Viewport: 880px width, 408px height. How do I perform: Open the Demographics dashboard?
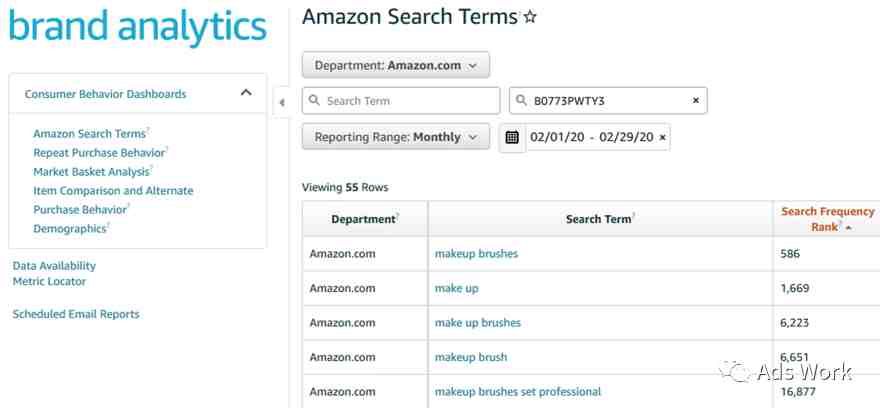[70, 229]
